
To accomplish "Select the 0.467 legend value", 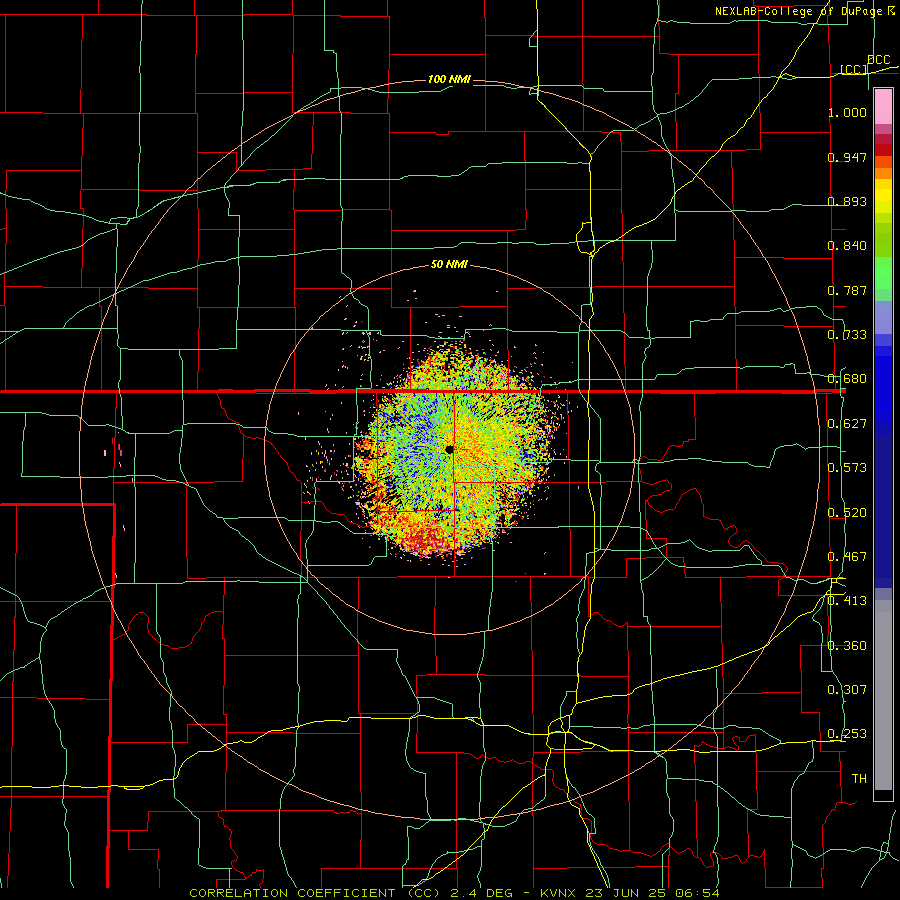I will pyautogui.click(x=847, y=557).
